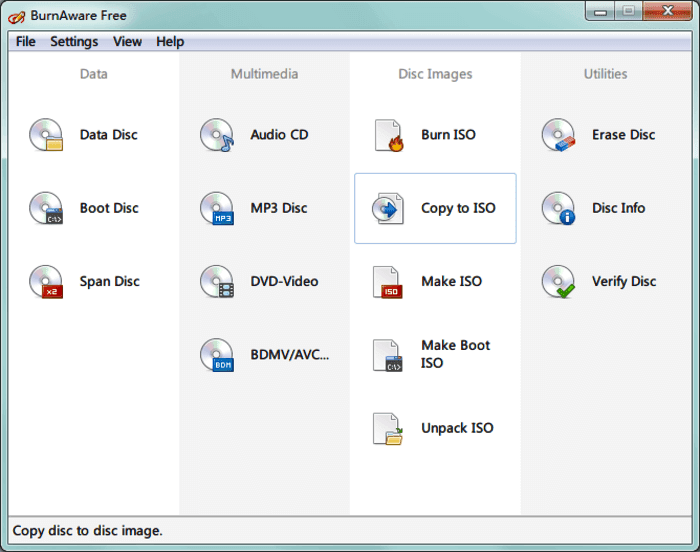The height and width of the screenshot is (552, 700).
Task: Select the Verify Disc label
Action: click(624, 281)
